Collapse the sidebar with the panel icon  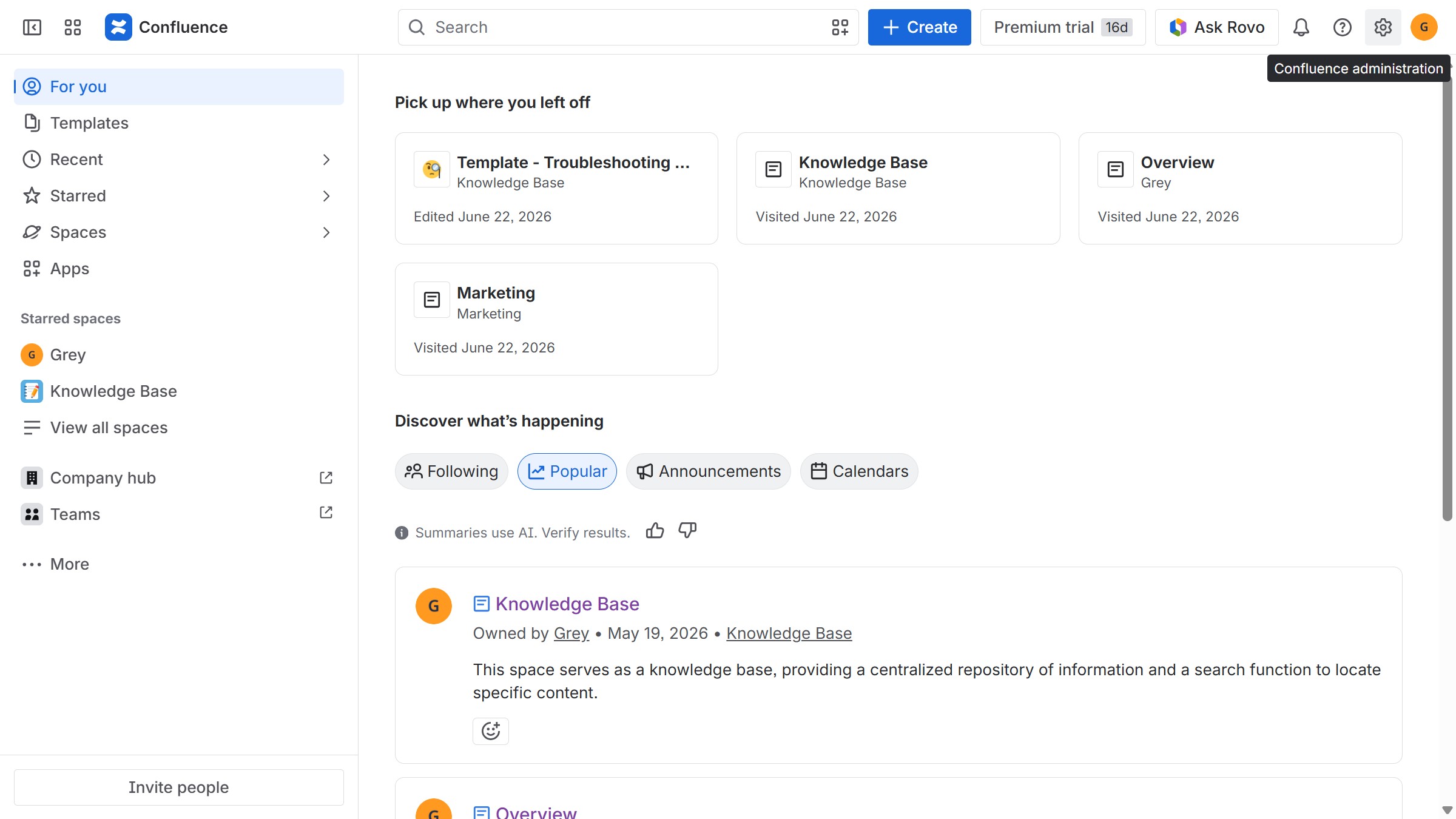pyautogui.click(x=32, y=27)
